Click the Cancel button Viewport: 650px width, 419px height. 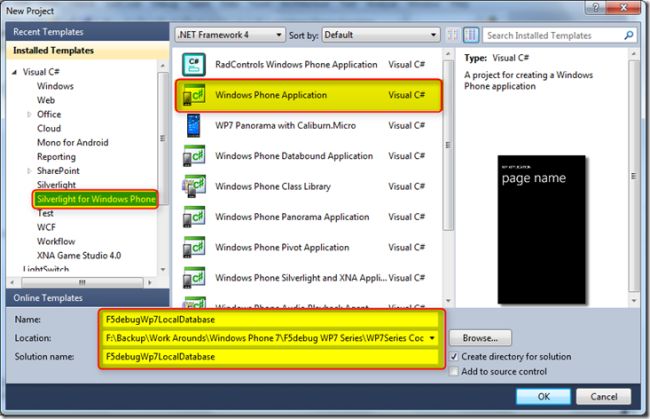click(x=604, y=397)
